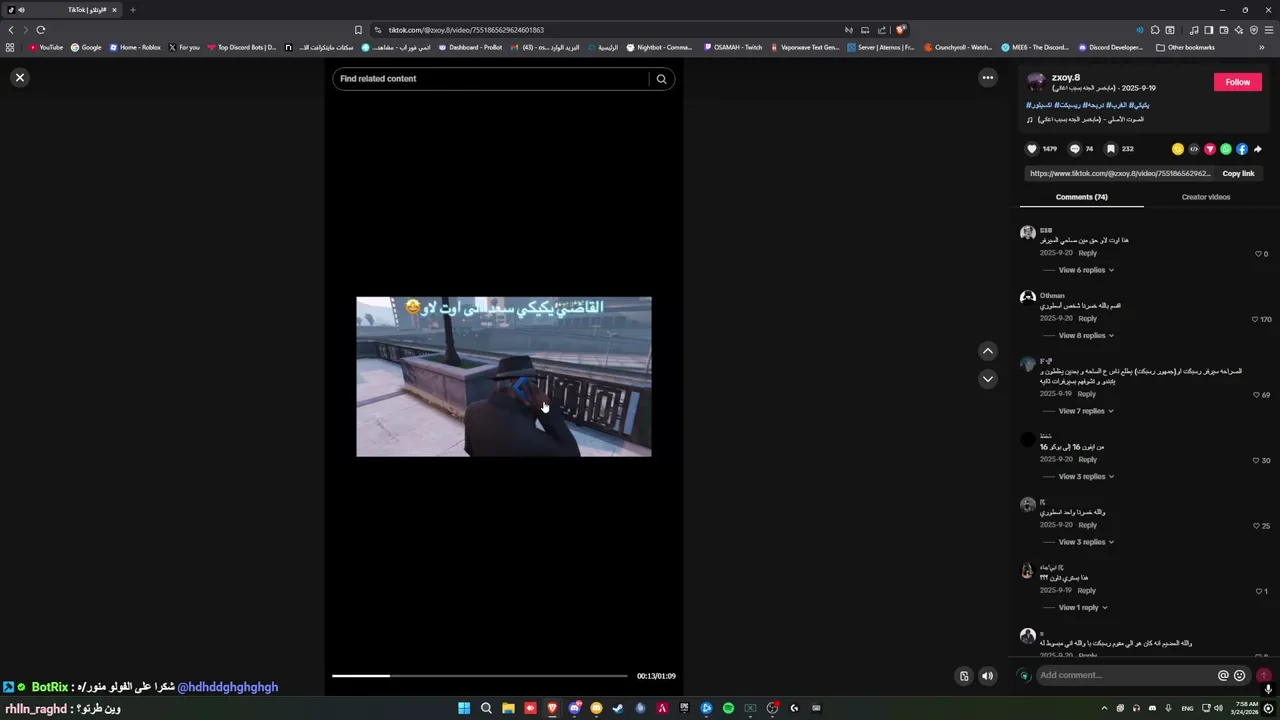Screen dimensions: 1280x720
Task: Show hidden system tray icons chevron
Action: point(1104,708)
